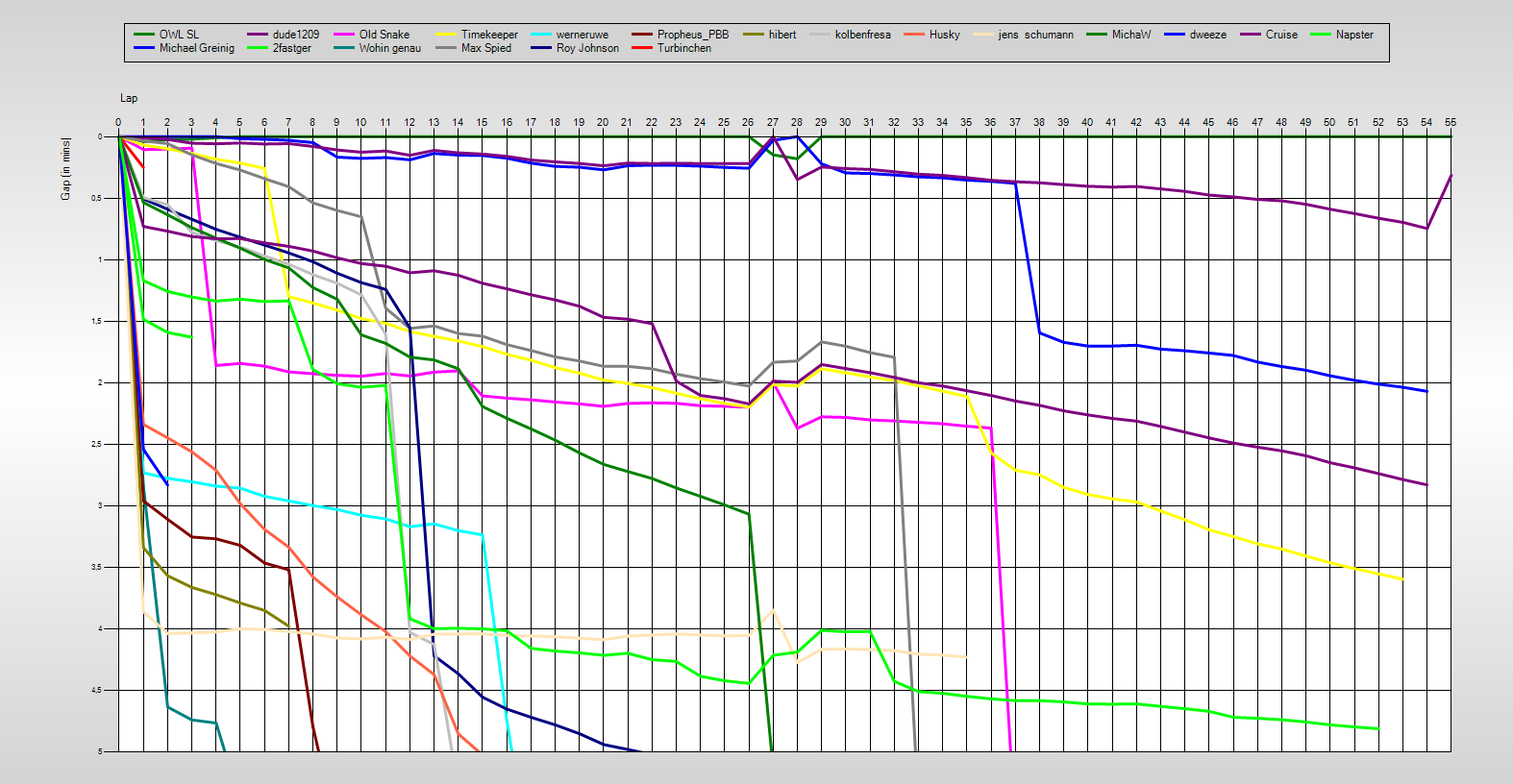Click lap number 44 on axis
The height and width of the screenshot is (784, 1513).
pos(1184,122)
